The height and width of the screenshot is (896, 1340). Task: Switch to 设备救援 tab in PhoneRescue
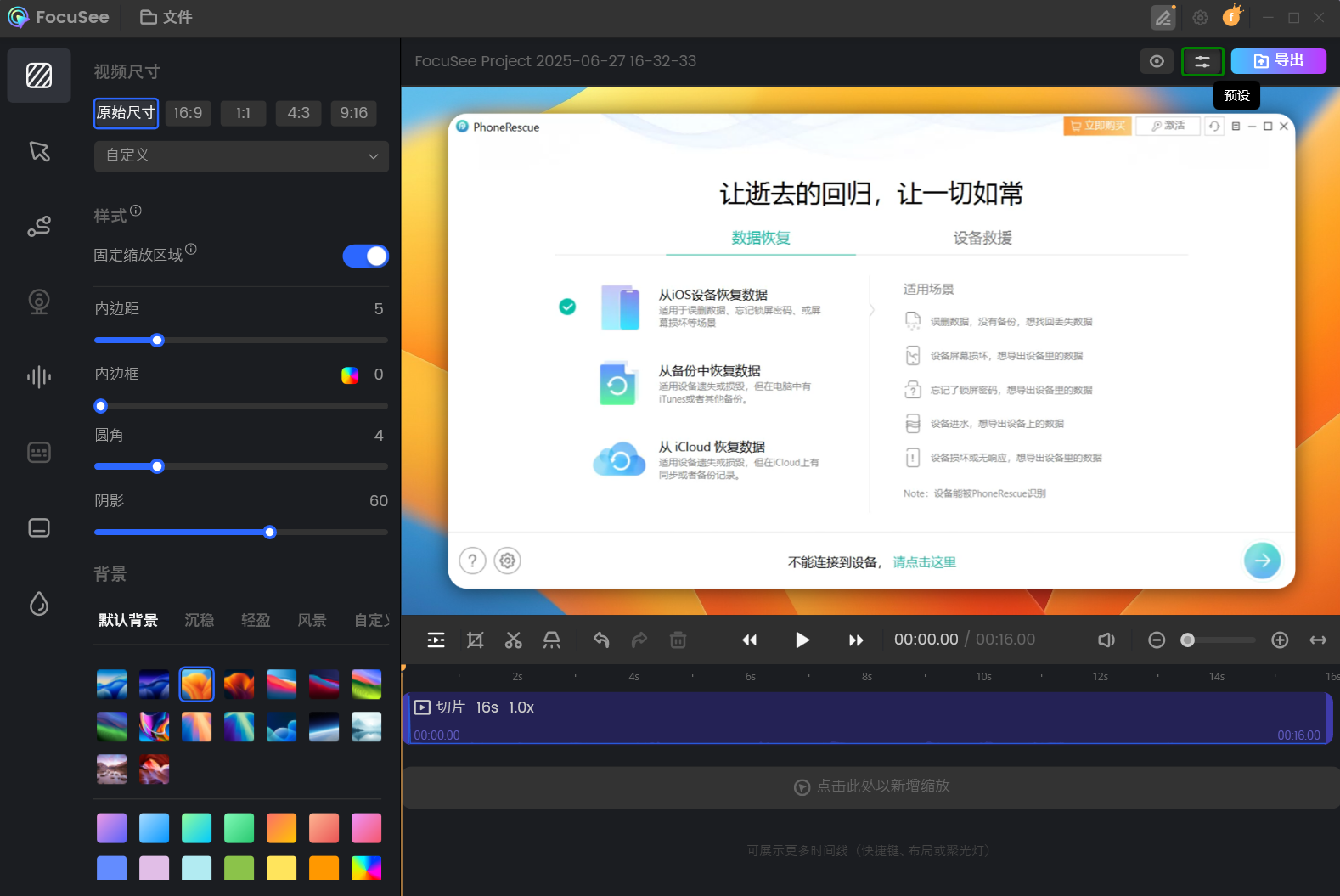coord(982,238)
